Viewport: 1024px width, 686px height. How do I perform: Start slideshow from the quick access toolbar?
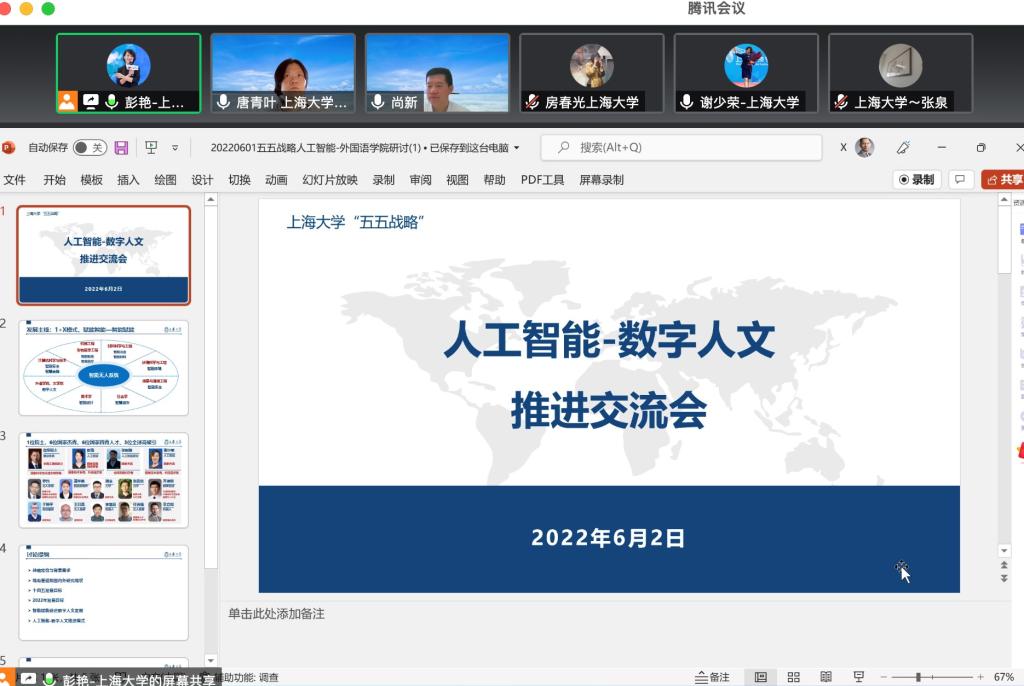tap(151, 148)
